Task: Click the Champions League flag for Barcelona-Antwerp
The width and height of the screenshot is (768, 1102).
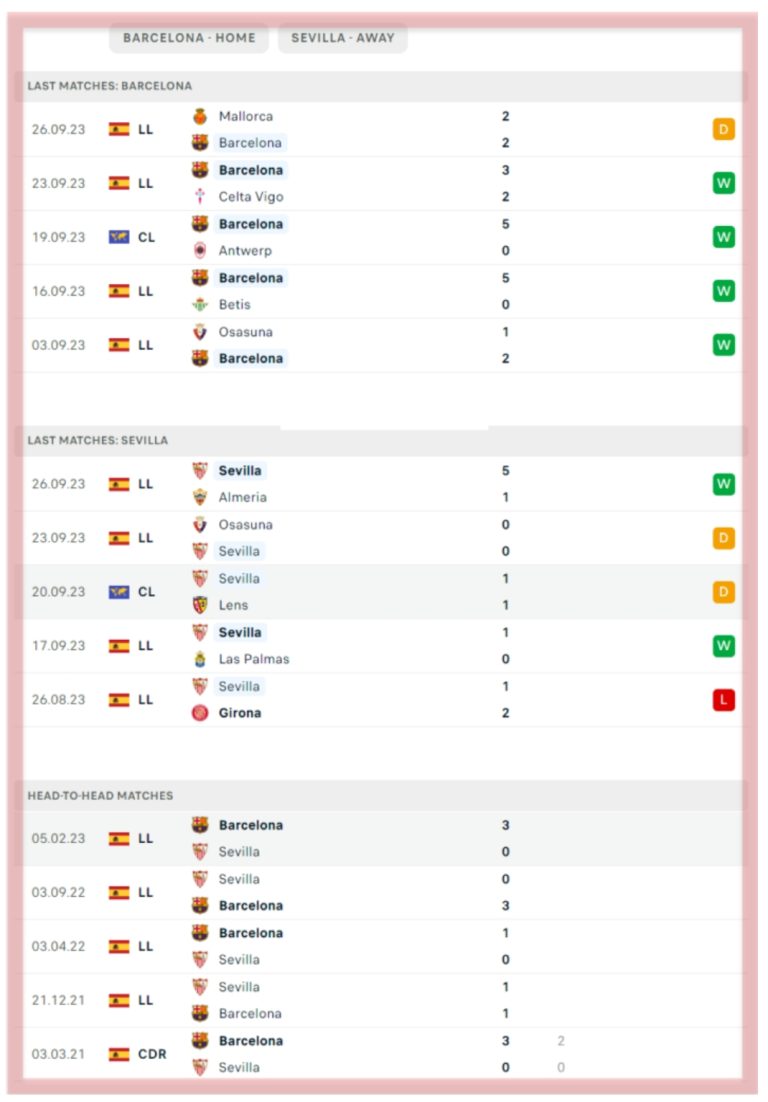Action: (x=119, y=238)
